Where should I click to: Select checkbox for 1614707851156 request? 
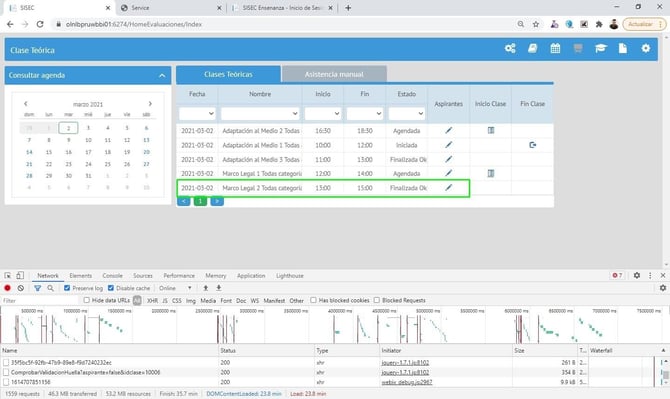click(x=6, y=382)
